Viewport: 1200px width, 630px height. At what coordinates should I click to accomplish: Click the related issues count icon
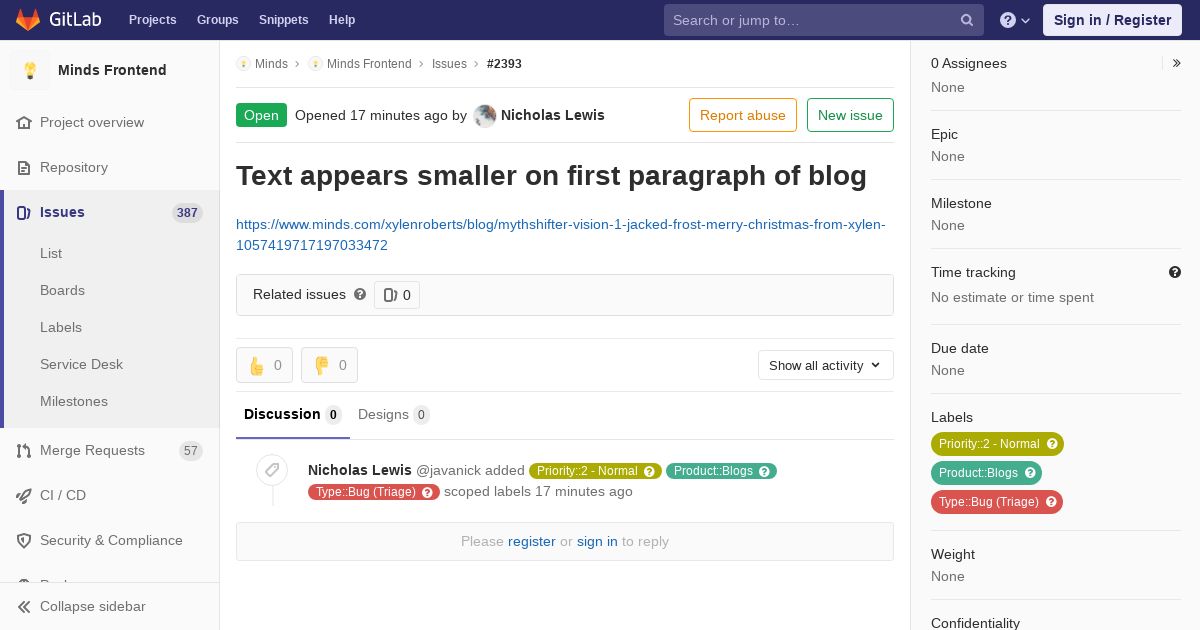coord(390,295)
